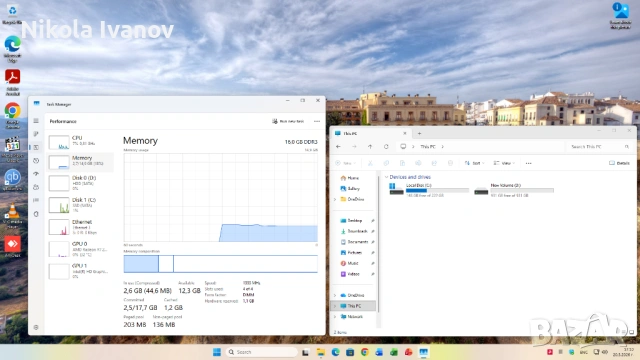Open Services page in Task Manager sidebar

pyautogui.click(x=36, y=213)
